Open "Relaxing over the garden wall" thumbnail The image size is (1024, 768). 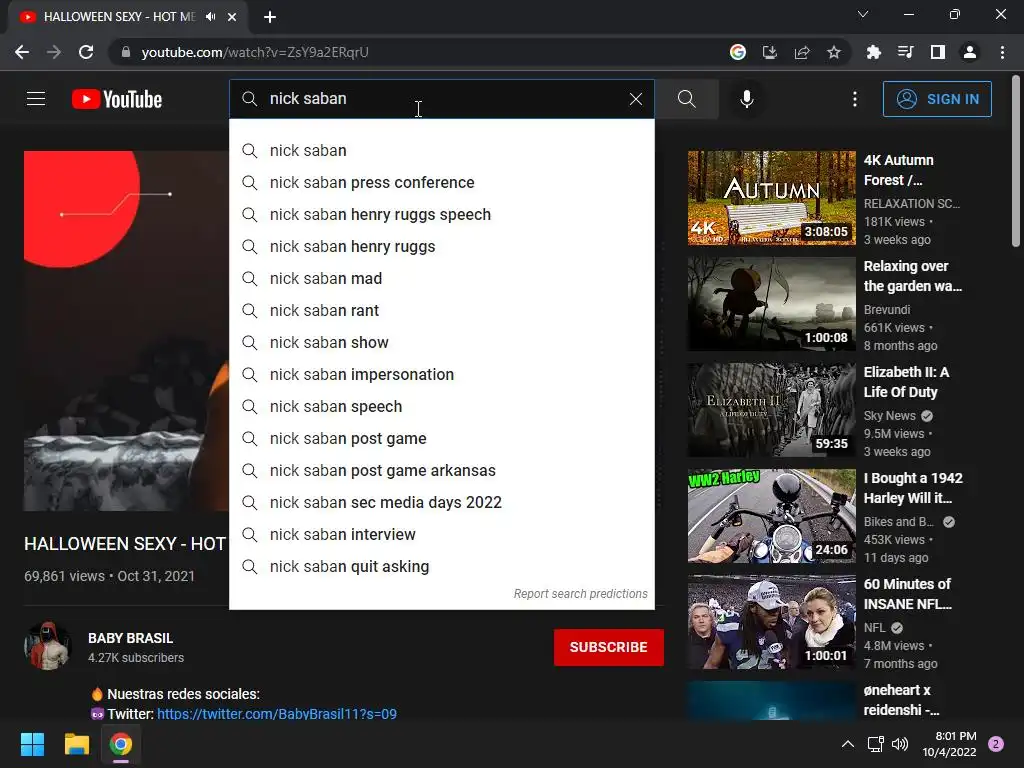[x=771, y=304]
